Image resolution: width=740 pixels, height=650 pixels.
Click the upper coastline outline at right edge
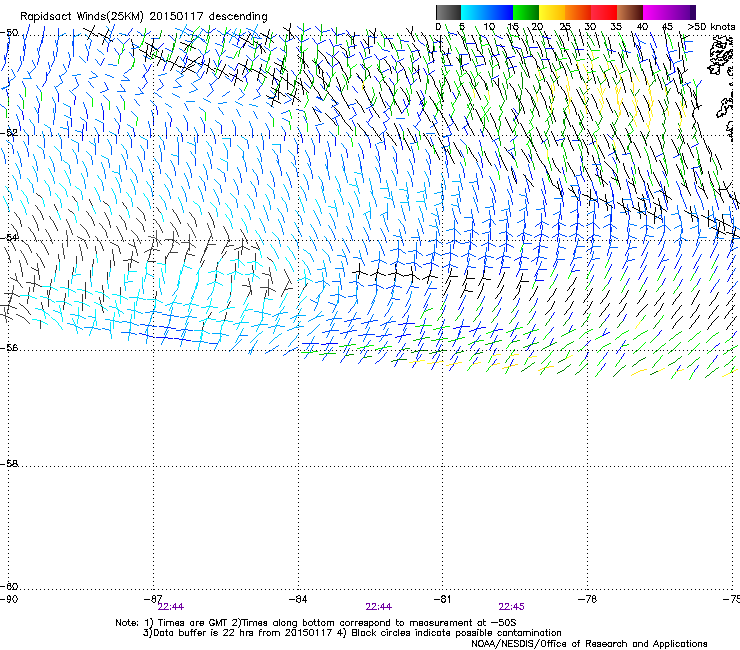click(x=719, y=56)
